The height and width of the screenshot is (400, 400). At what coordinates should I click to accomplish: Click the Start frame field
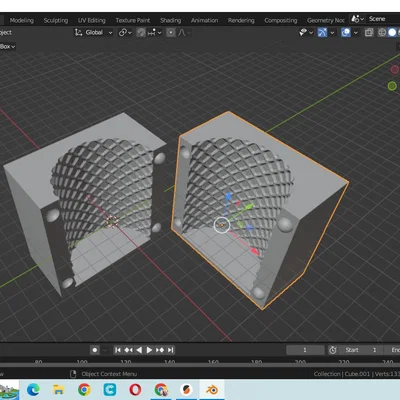coord(363,350)
